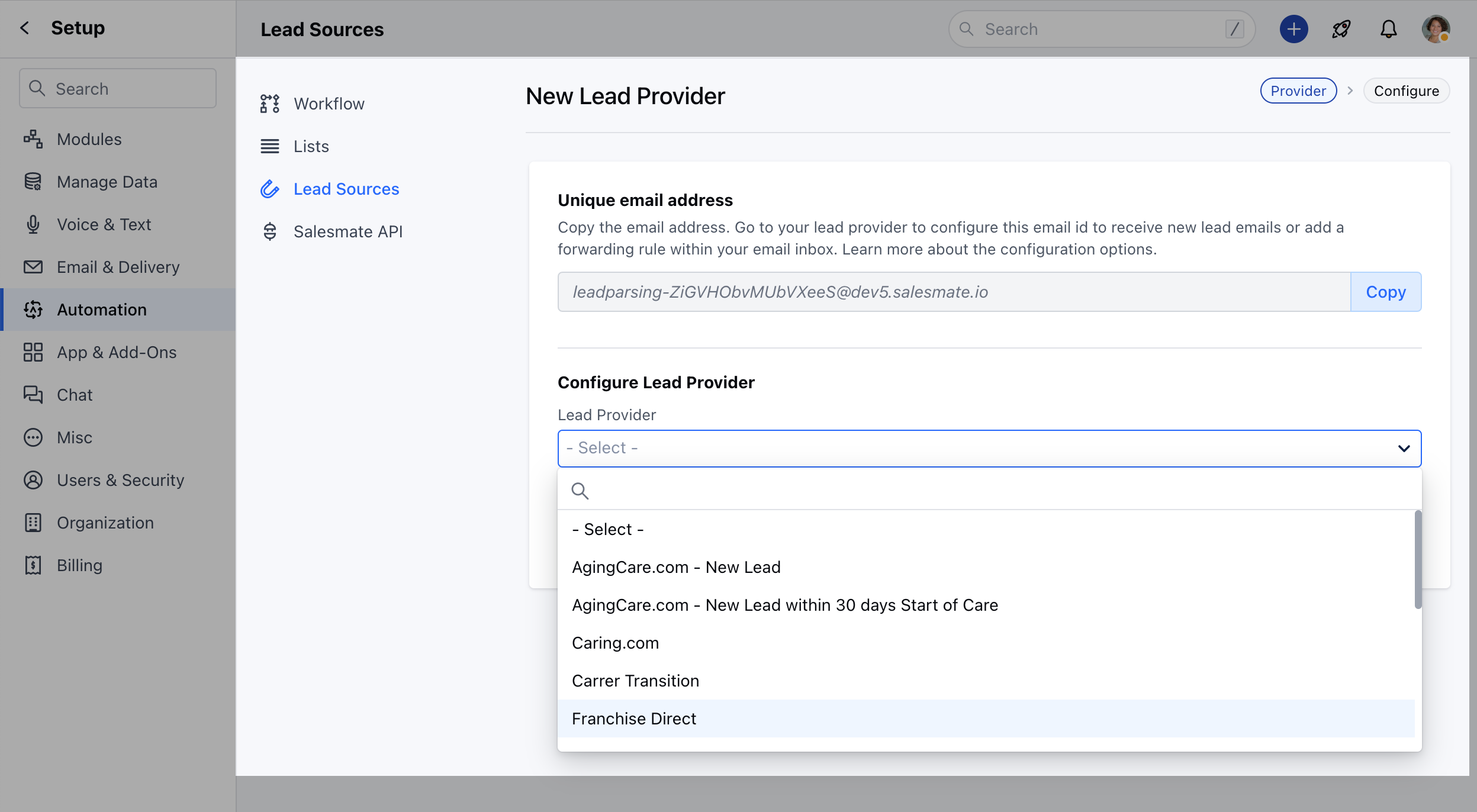
Task: Open the blue plus quick-add button
Action: (x=1293, y=29)
